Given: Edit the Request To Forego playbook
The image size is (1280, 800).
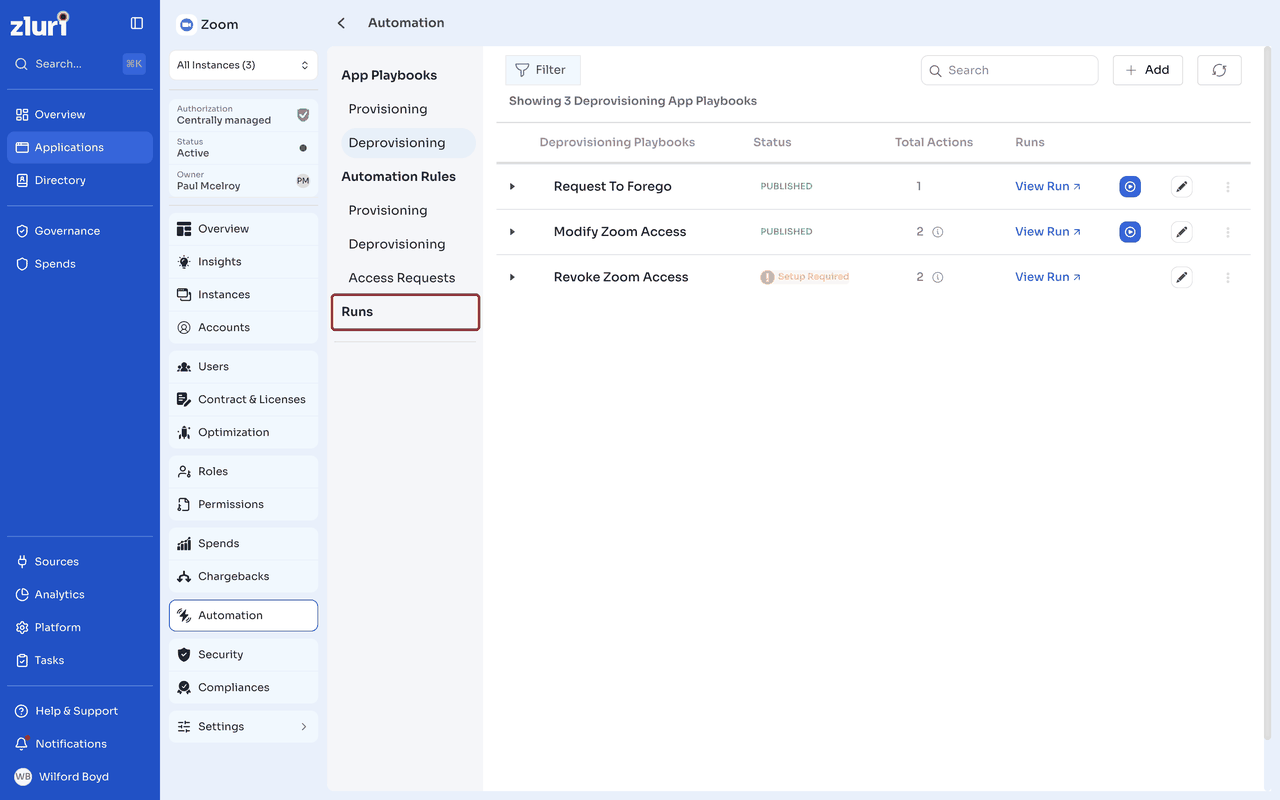Looking at the screenshot, I should point(1182,186).
